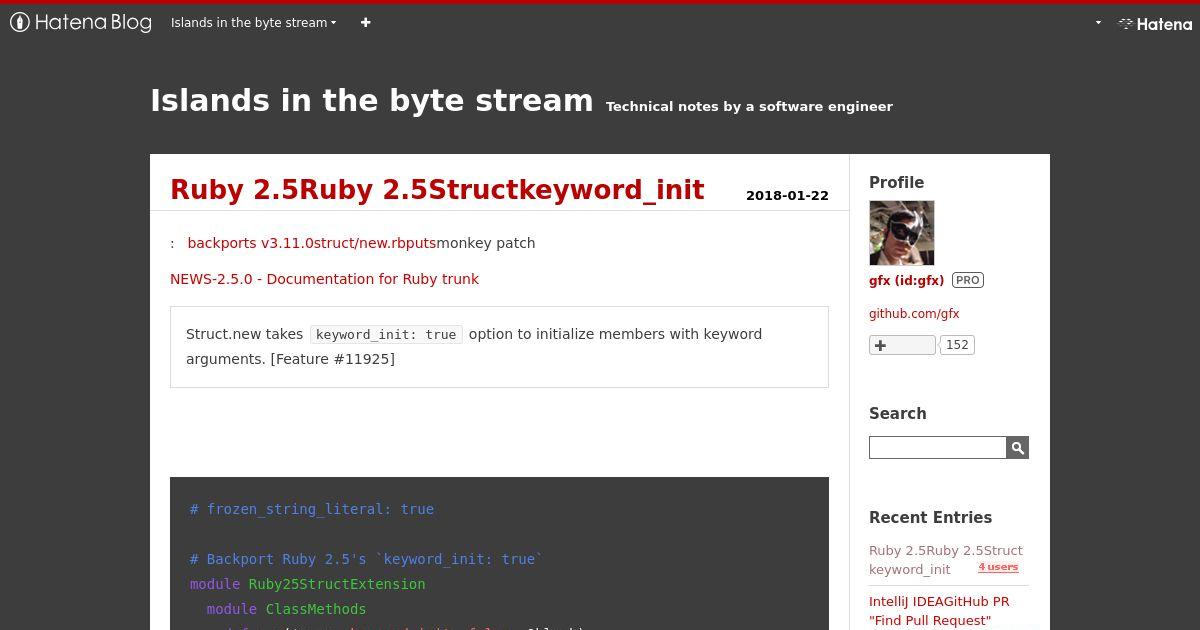Open the article title 'Ruby 2.5Ruby 2.5Structkeyword_init'
Image resolution: width=1200 pixels, height=630 pixels.
pyautogui.click(x=437, y=190)
